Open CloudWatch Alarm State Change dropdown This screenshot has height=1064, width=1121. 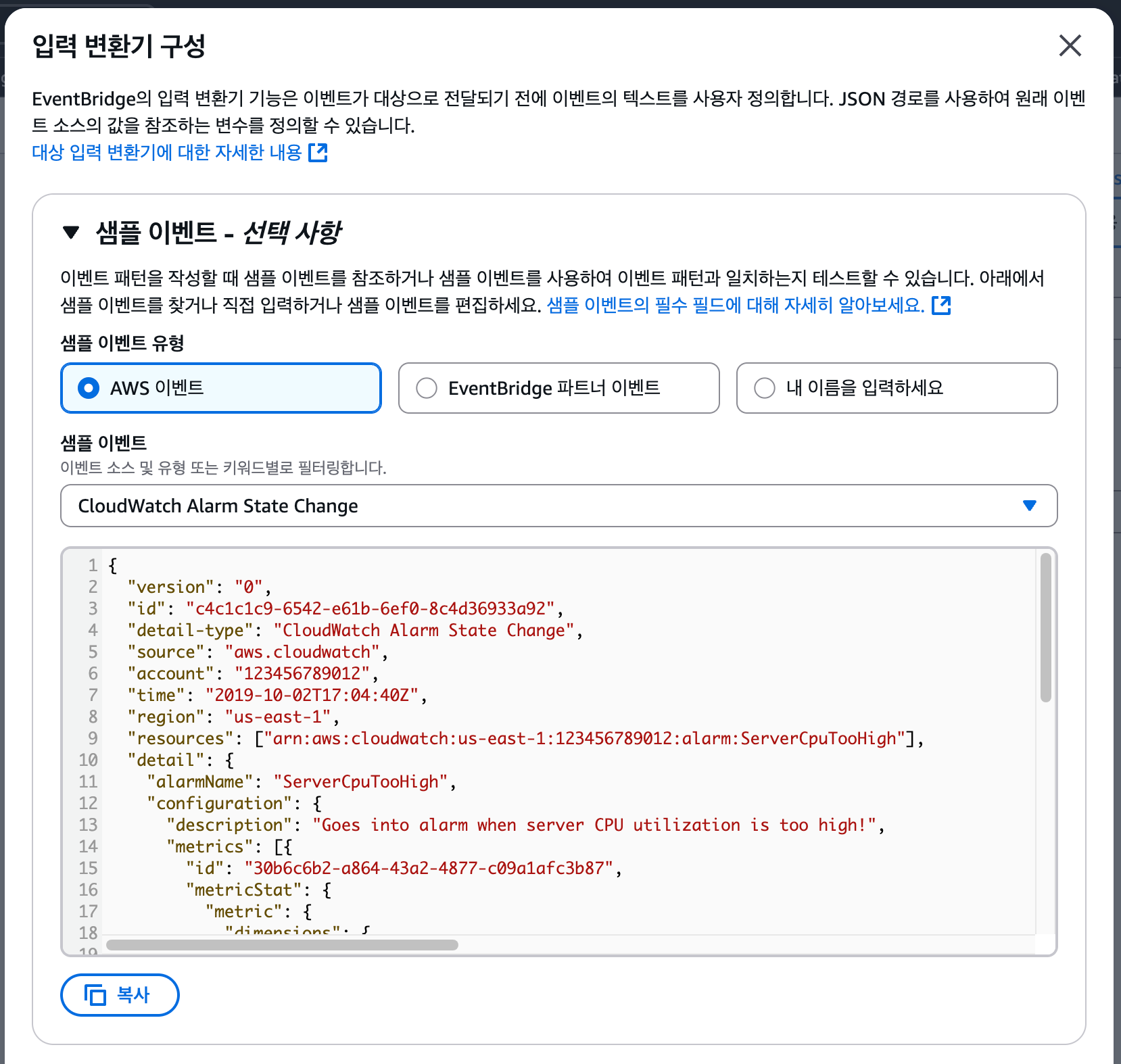(x=559, y=506)
